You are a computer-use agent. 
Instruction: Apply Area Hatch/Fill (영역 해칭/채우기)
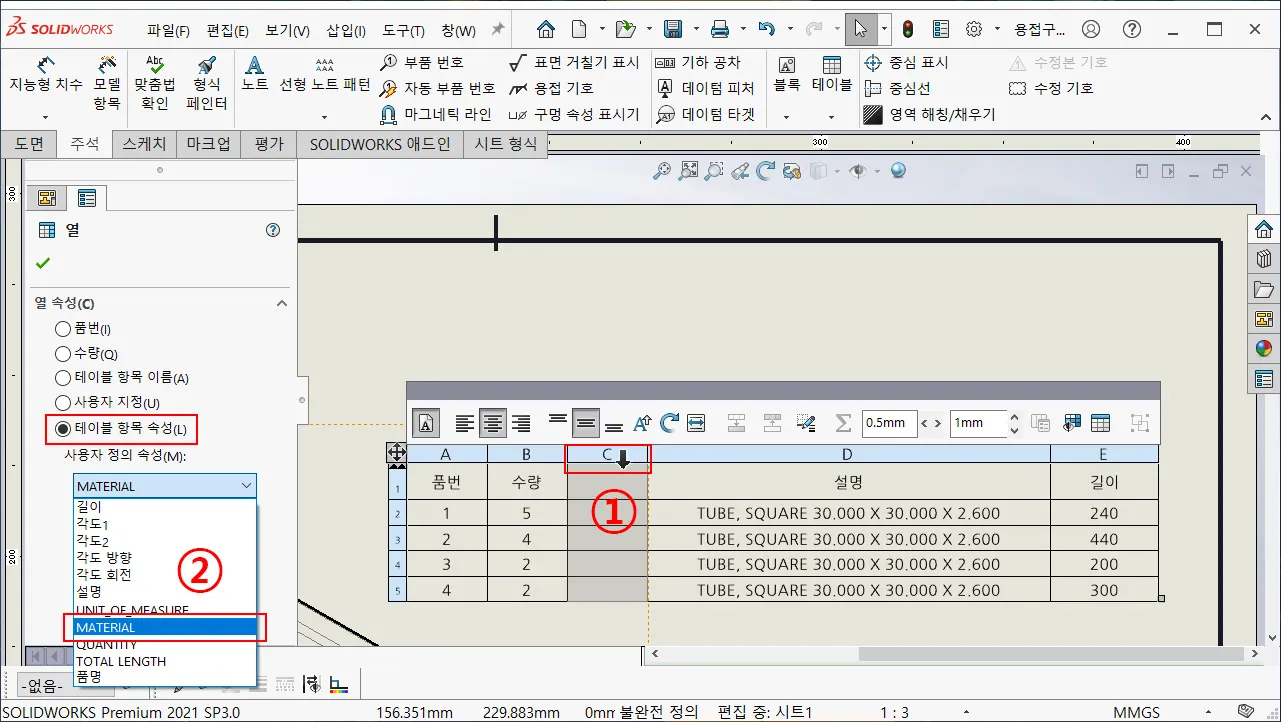(x=930, y=114)
